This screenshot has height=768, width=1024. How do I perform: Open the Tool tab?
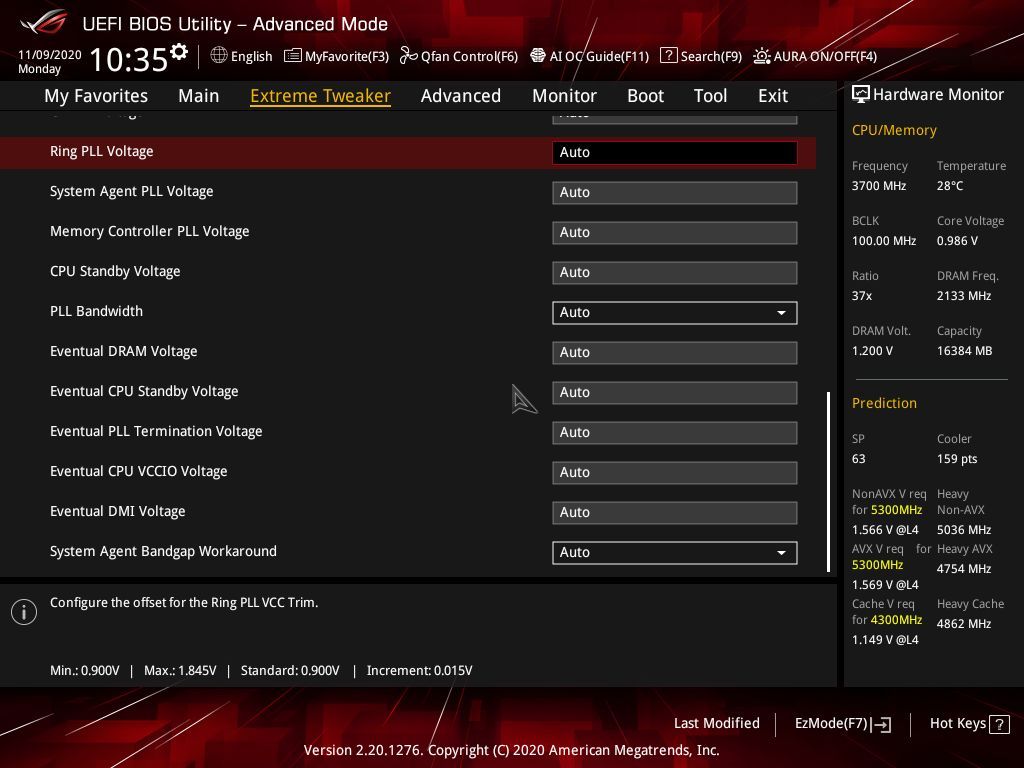(710, 95)
